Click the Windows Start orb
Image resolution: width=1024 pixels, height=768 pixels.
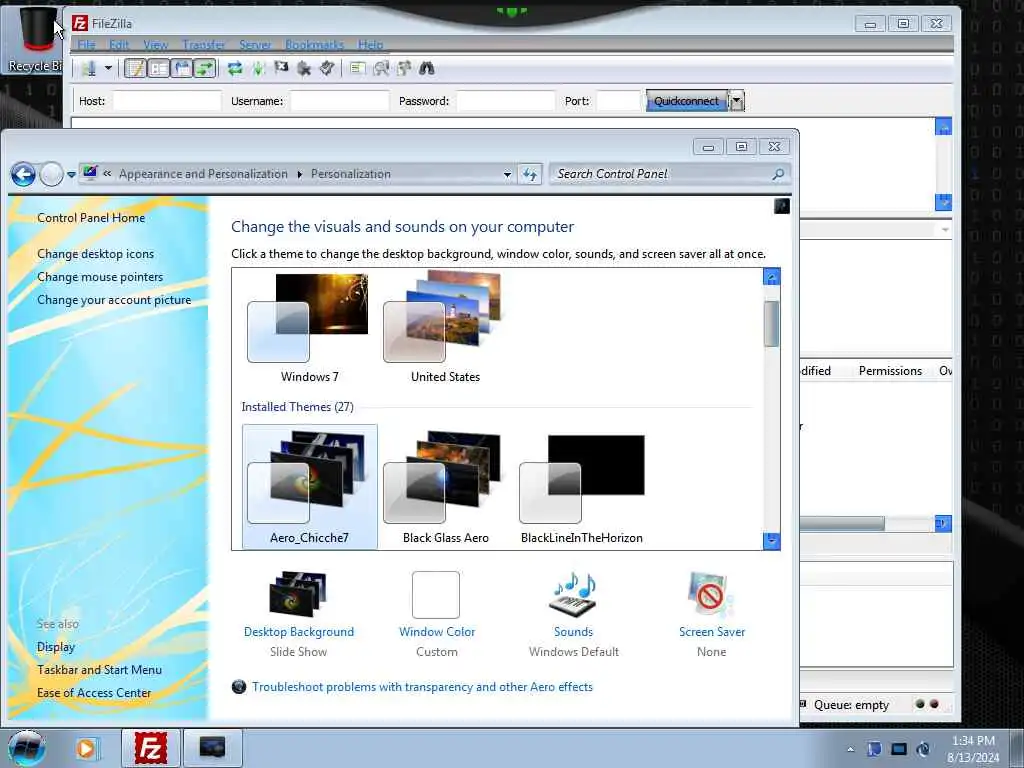[x=27, y=748]
